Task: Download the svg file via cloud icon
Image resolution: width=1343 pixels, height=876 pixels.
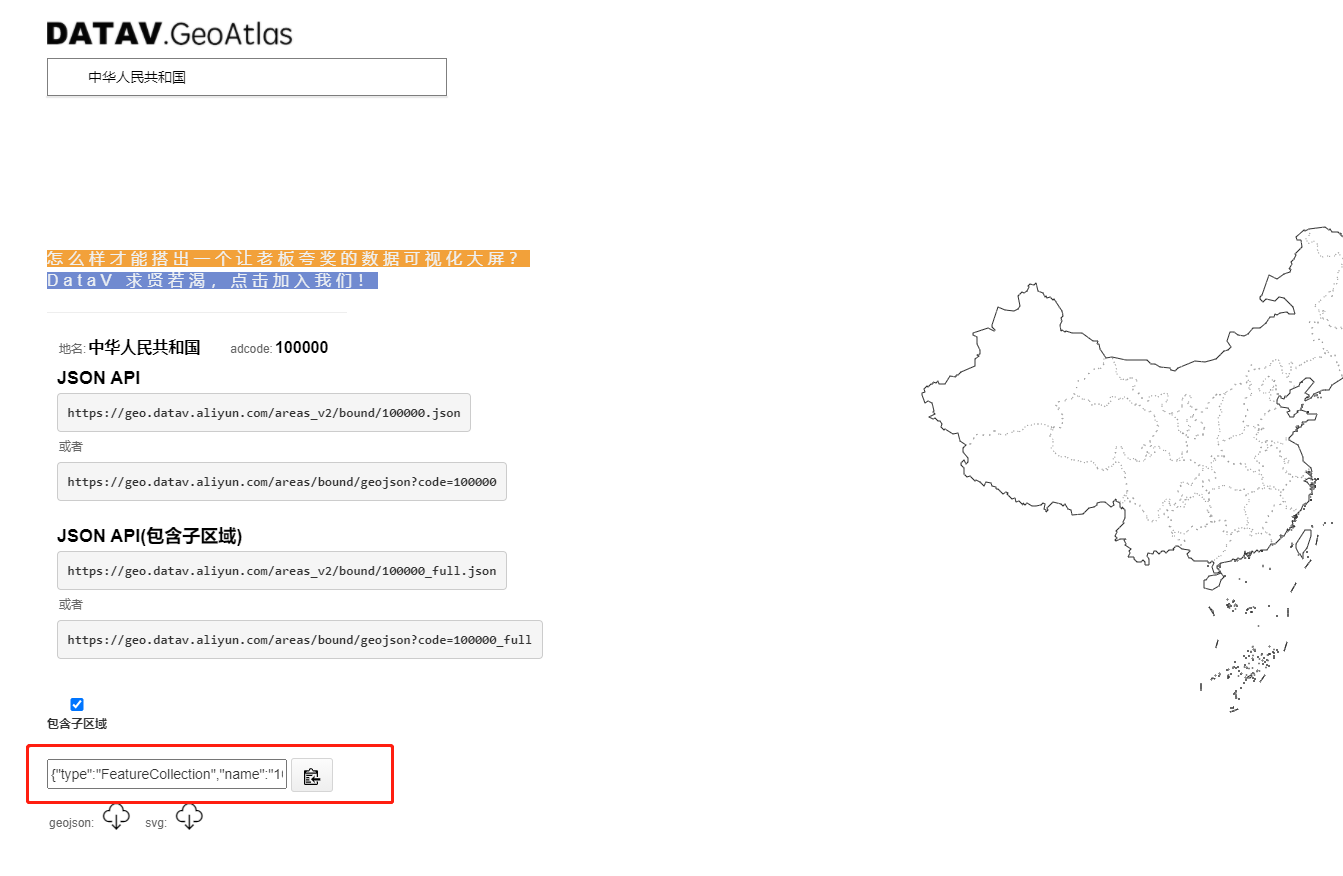Action: 189,817
